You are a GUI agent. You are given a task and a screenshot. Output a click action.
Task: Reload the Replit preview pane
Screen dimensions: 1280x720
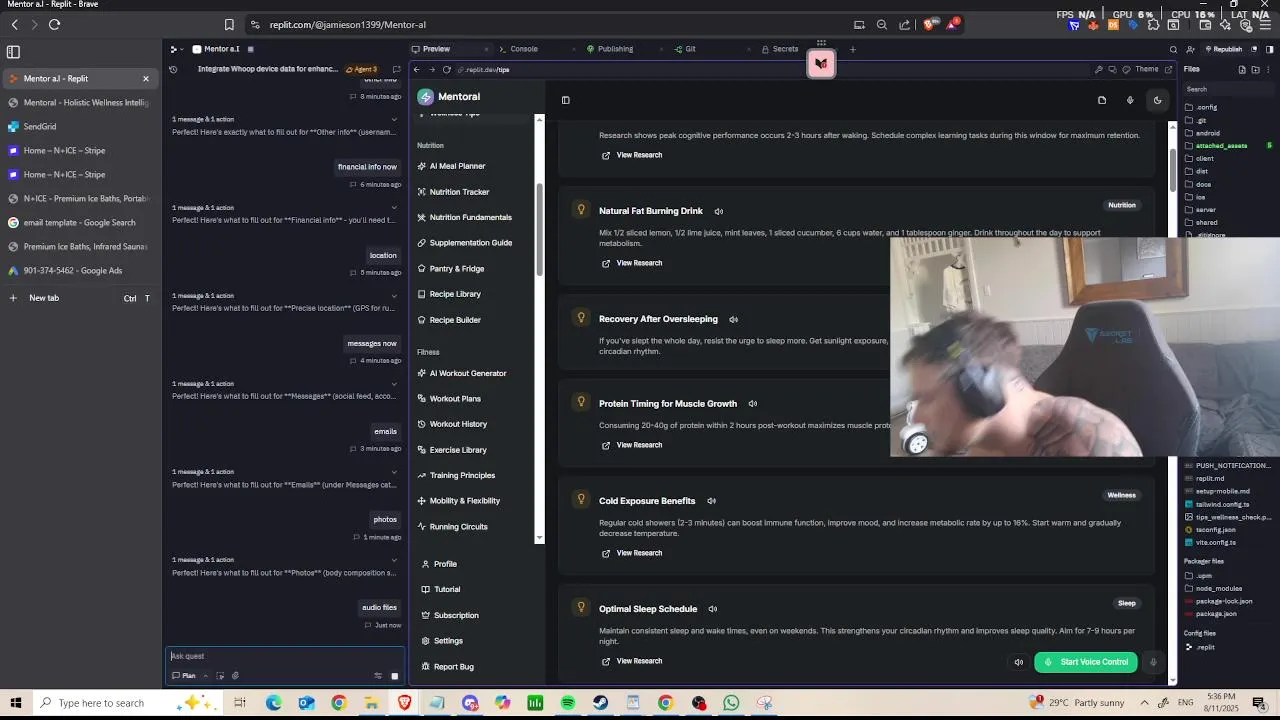(446, 70)
